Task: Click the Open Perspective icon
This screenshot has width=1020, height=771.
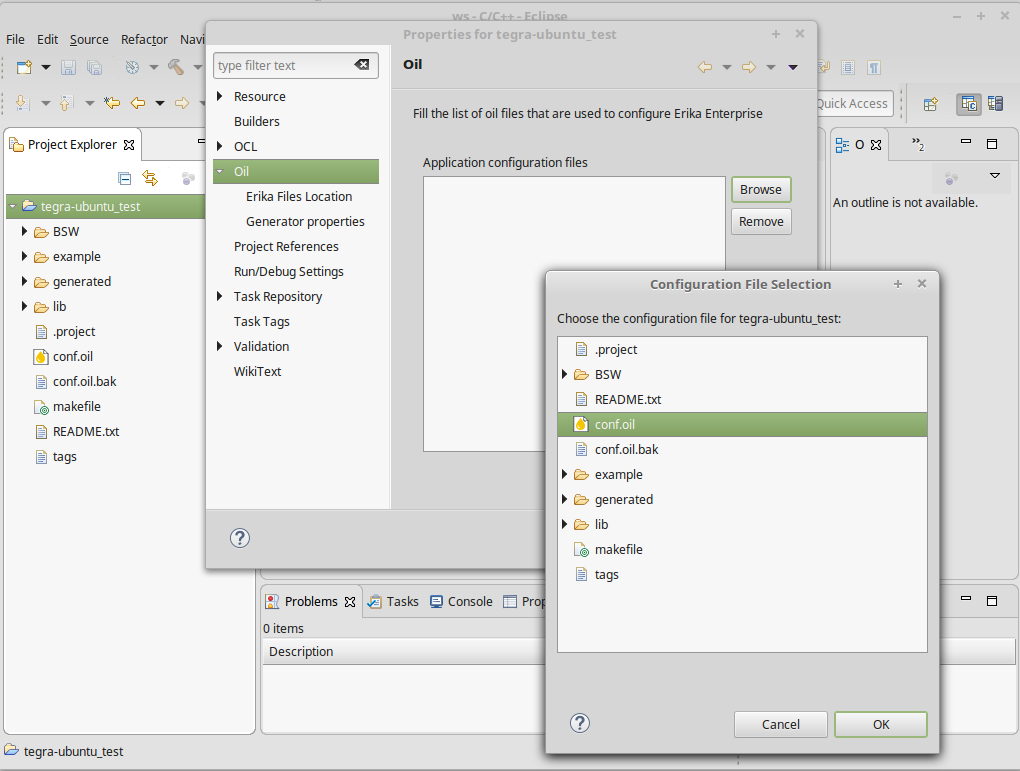Action: pos(931,103)
